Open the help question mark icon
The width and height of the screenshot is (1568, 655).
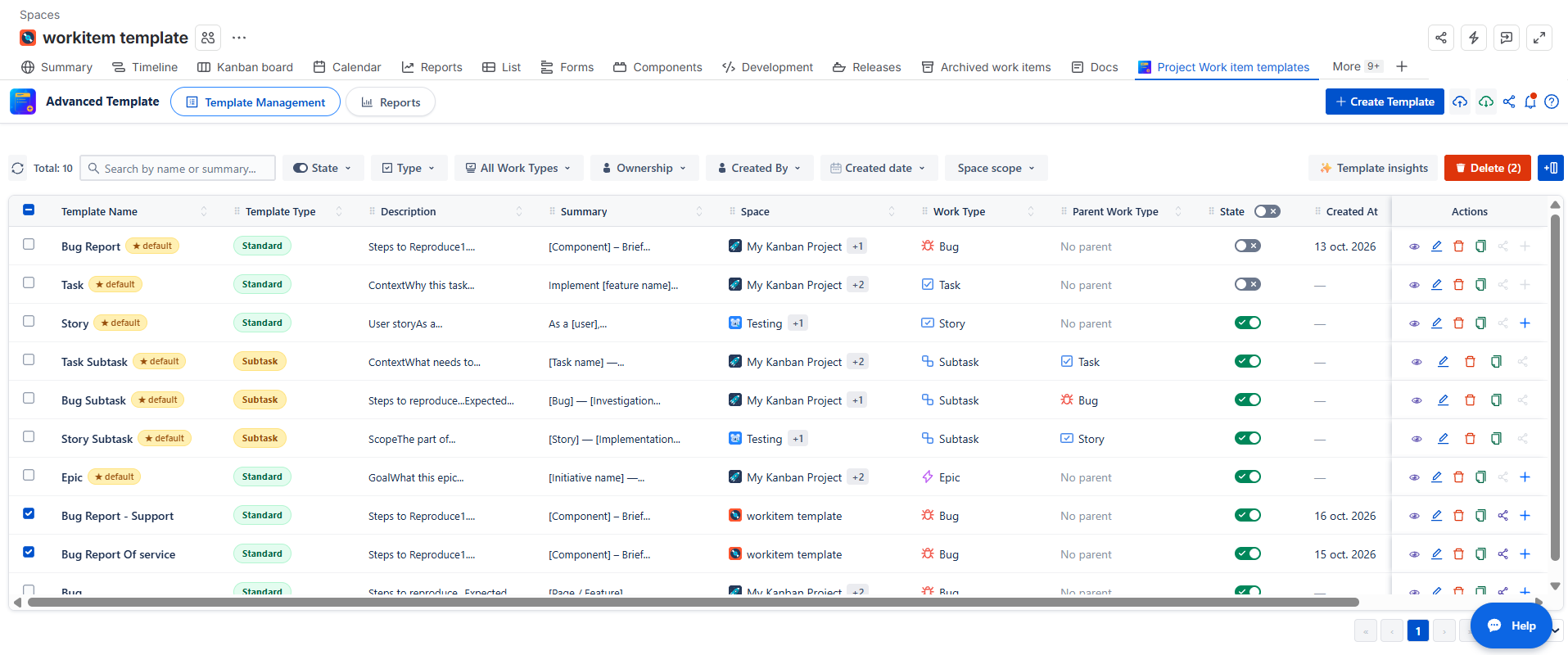coord(1552,102)
